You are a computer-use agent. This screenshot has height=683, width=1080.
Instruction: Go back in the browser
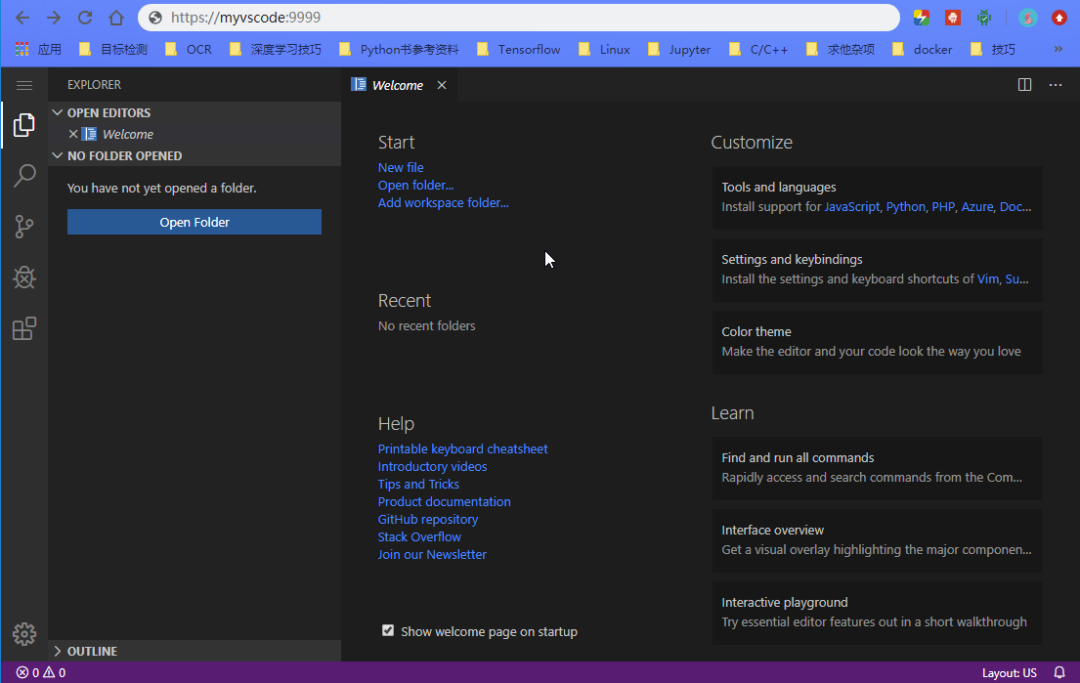(x=22, y=18)
